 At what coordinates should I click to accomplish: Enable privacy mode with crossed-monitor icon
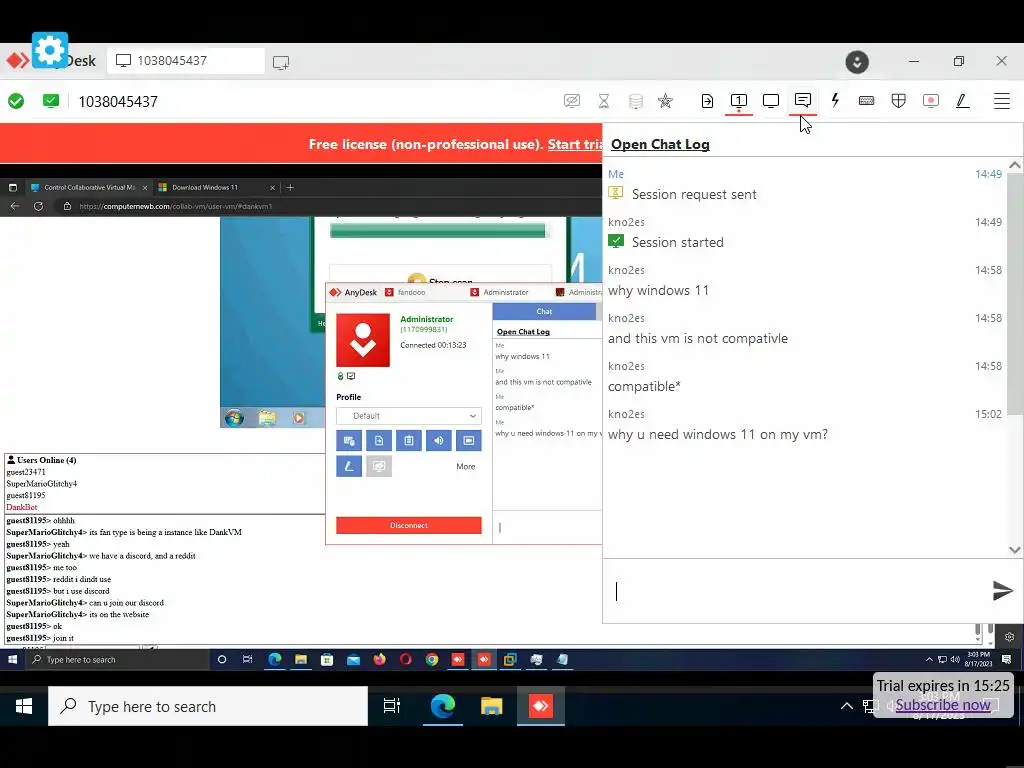(571, 101)
